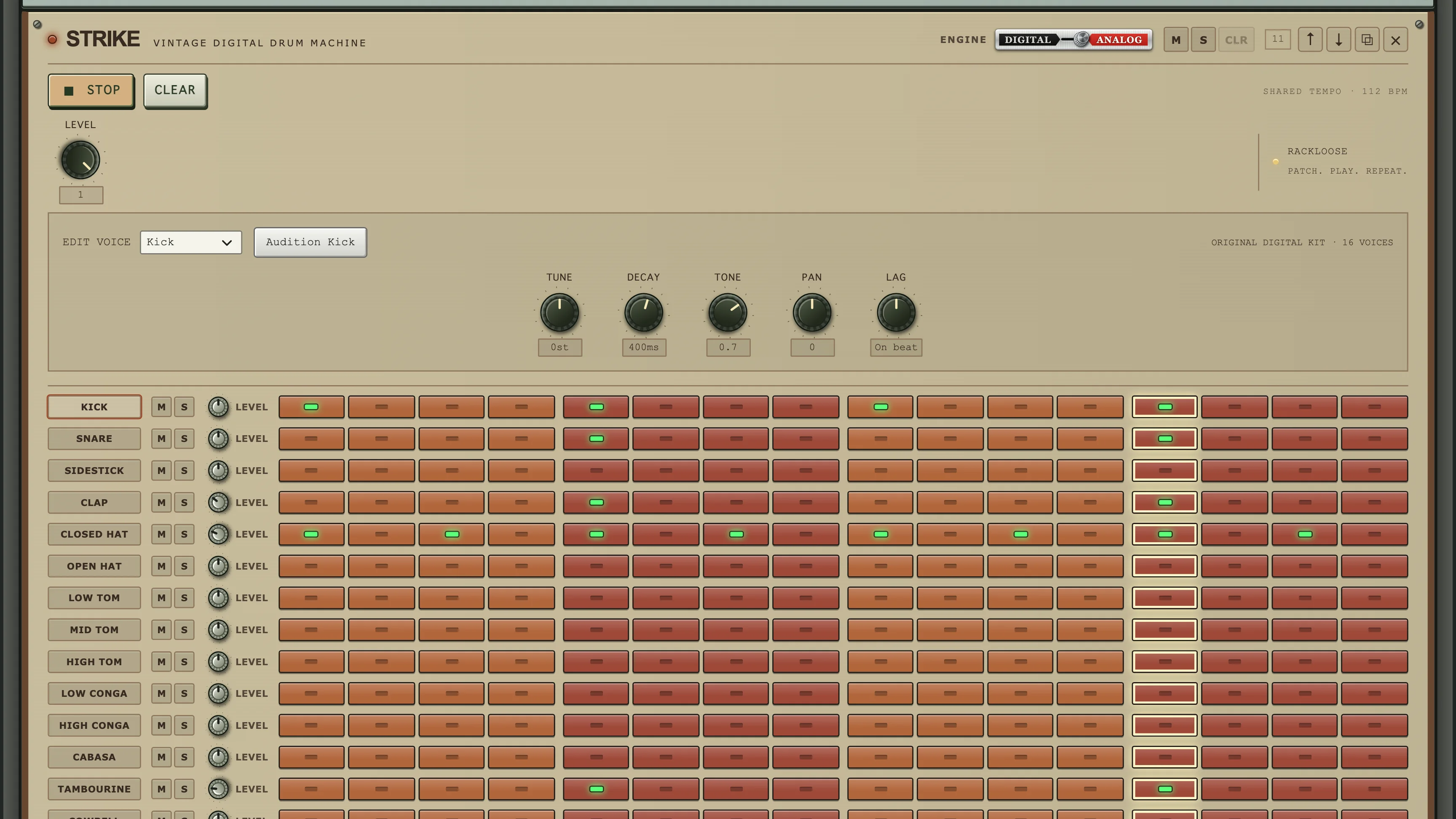The height and width of the screenshot is (819, 1456).
Task: Click the Low Tom level knob
Action: click(218, 598)
